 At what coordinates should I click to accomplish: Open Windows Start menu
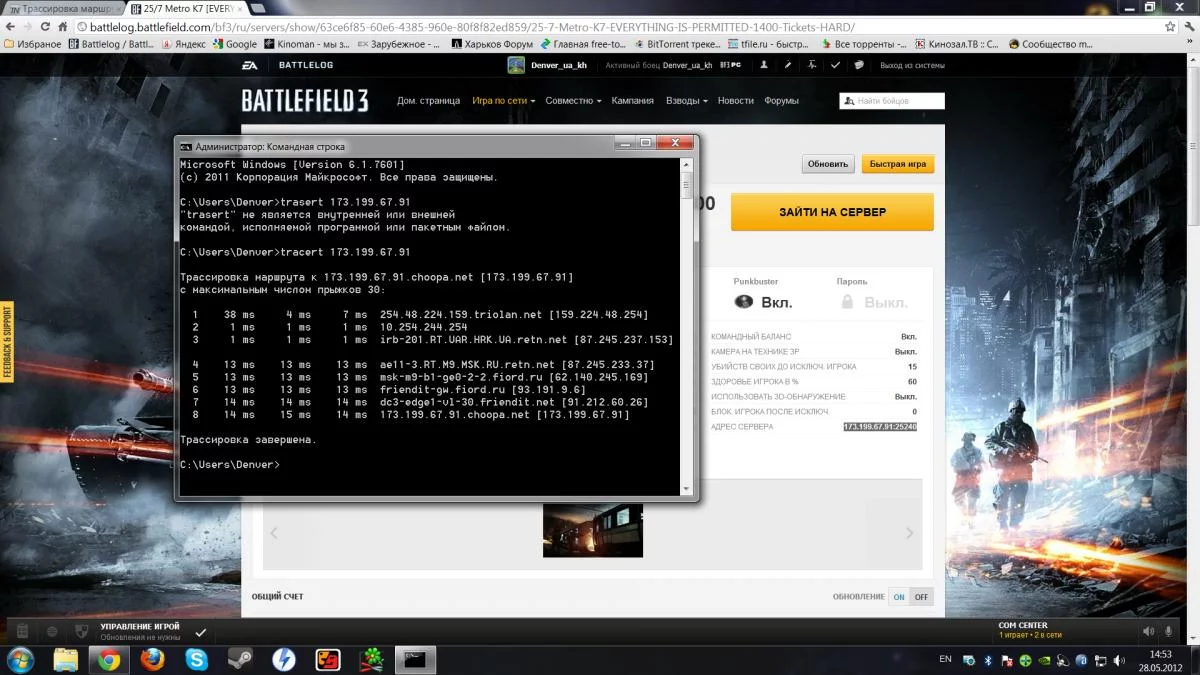[x=20, y=659]
